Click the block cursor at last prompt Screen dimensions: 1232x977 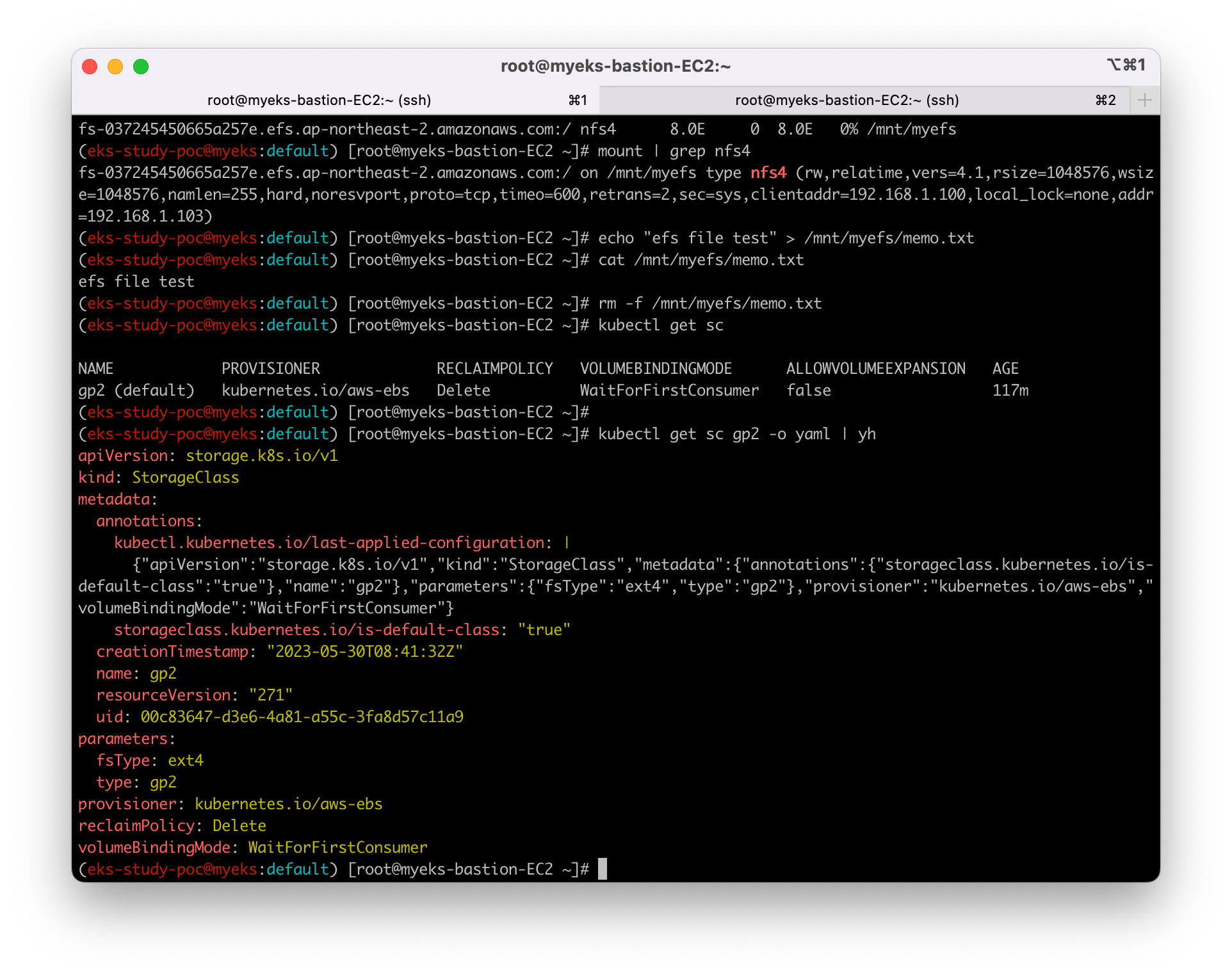point(602,869)
